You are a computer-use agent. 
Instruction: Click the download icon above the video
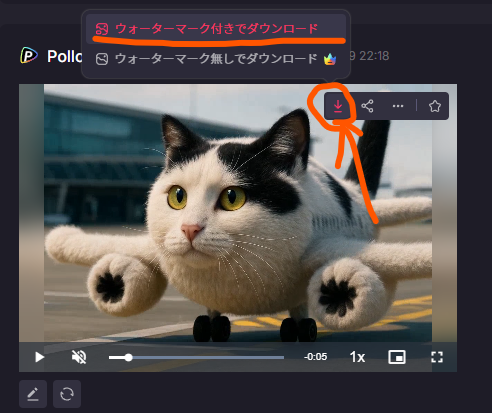click(338, 106)
